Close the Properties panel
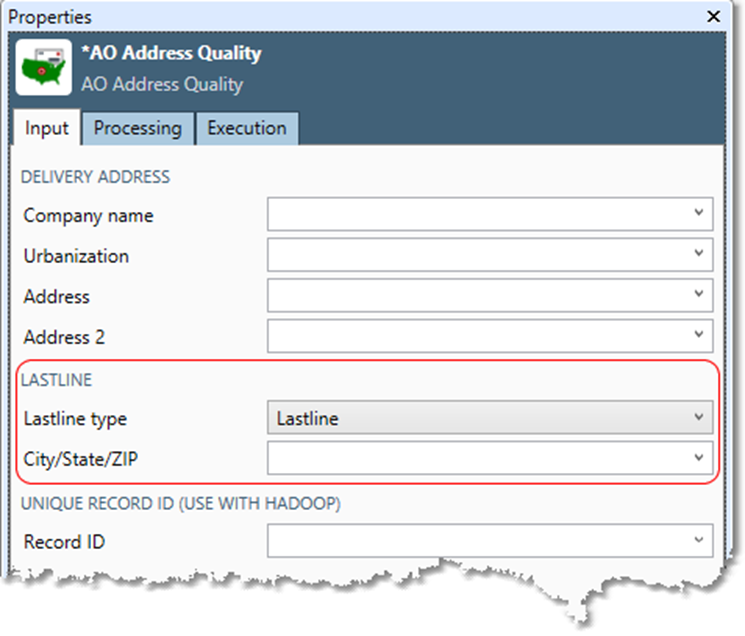Screen dimensions: 745x636 coord(713,16)
